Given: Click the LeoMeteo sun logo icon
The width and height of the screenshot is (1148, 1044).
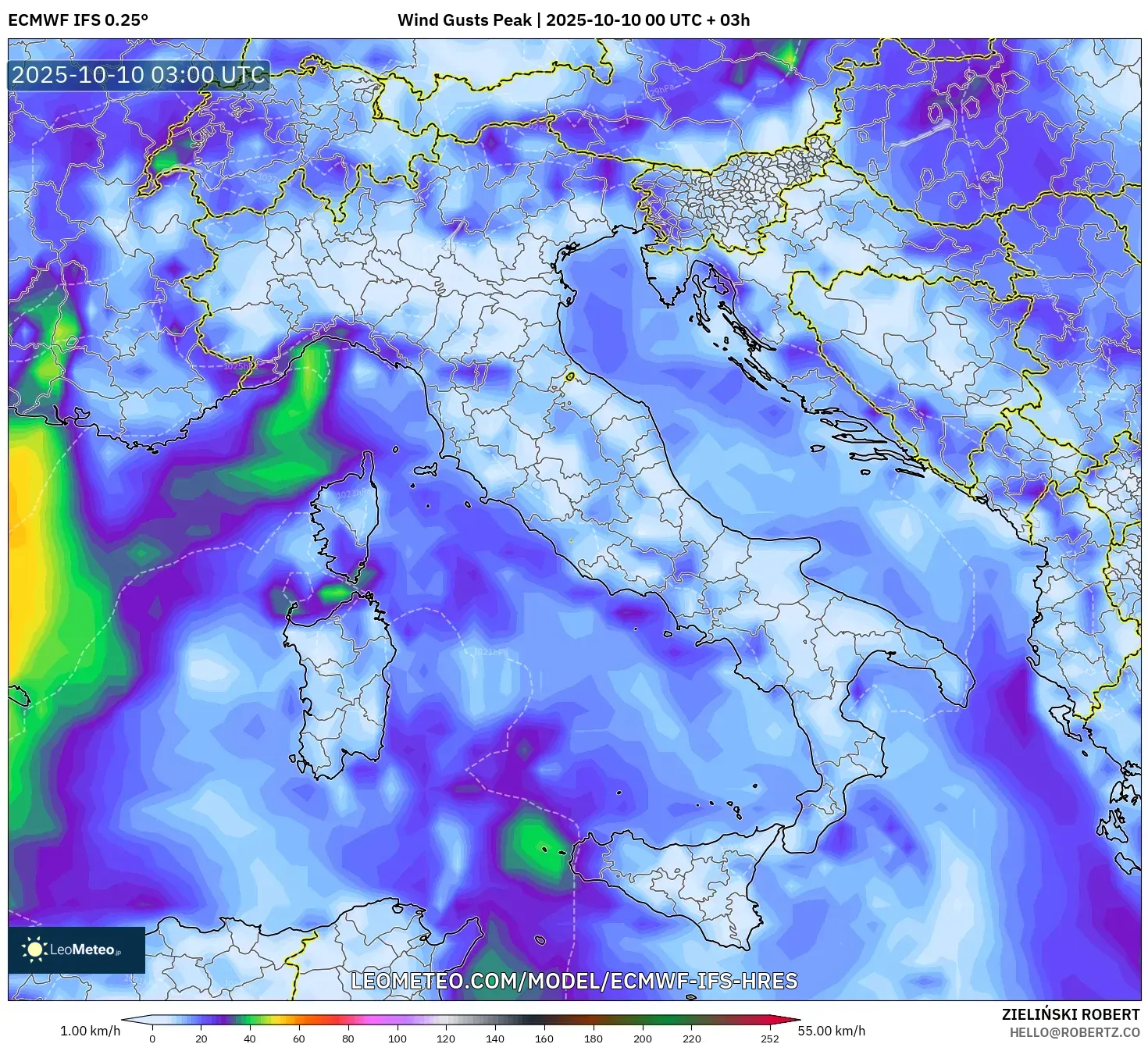Looking at the screenshot, I should click(x=34, y=949).
